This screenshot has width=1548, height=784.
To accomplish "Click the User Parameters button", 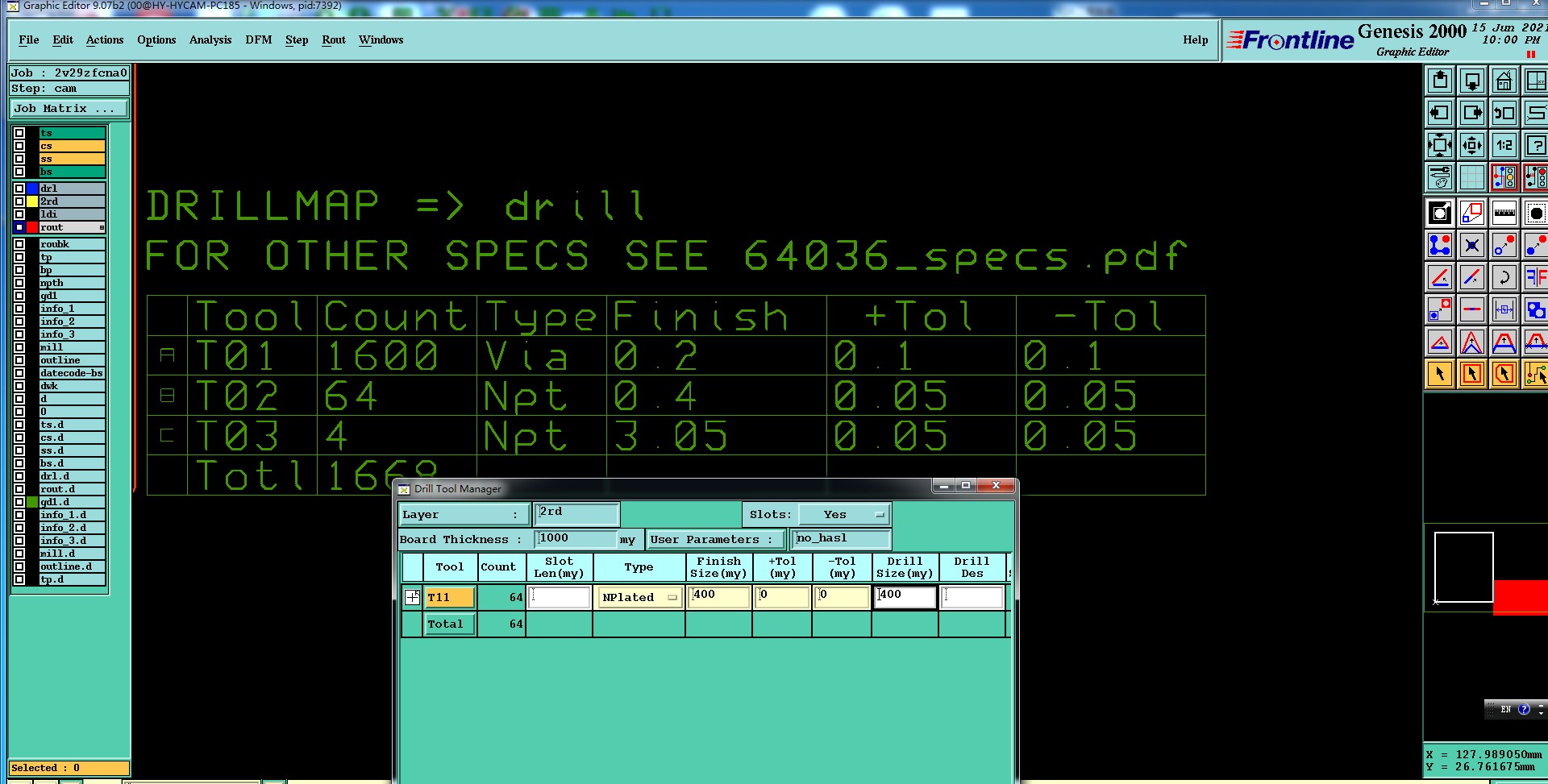I will (x=717, y=539).
